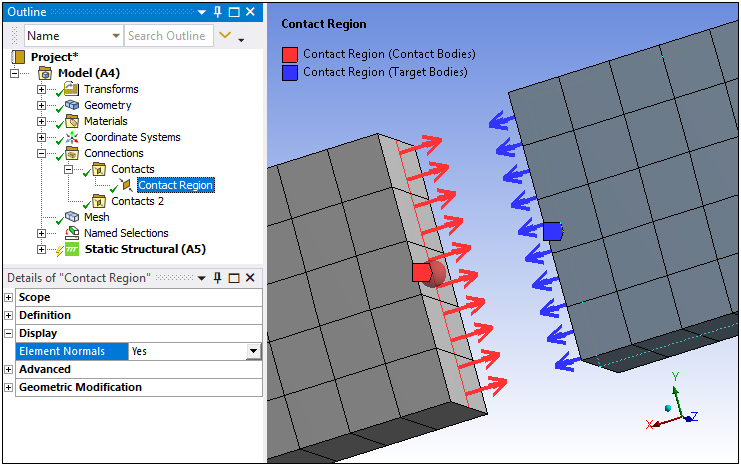Screen dimensions: 741x466
Task: Open the Name filter dropdown
Action: pyautogui.click(x=116, y=36)
